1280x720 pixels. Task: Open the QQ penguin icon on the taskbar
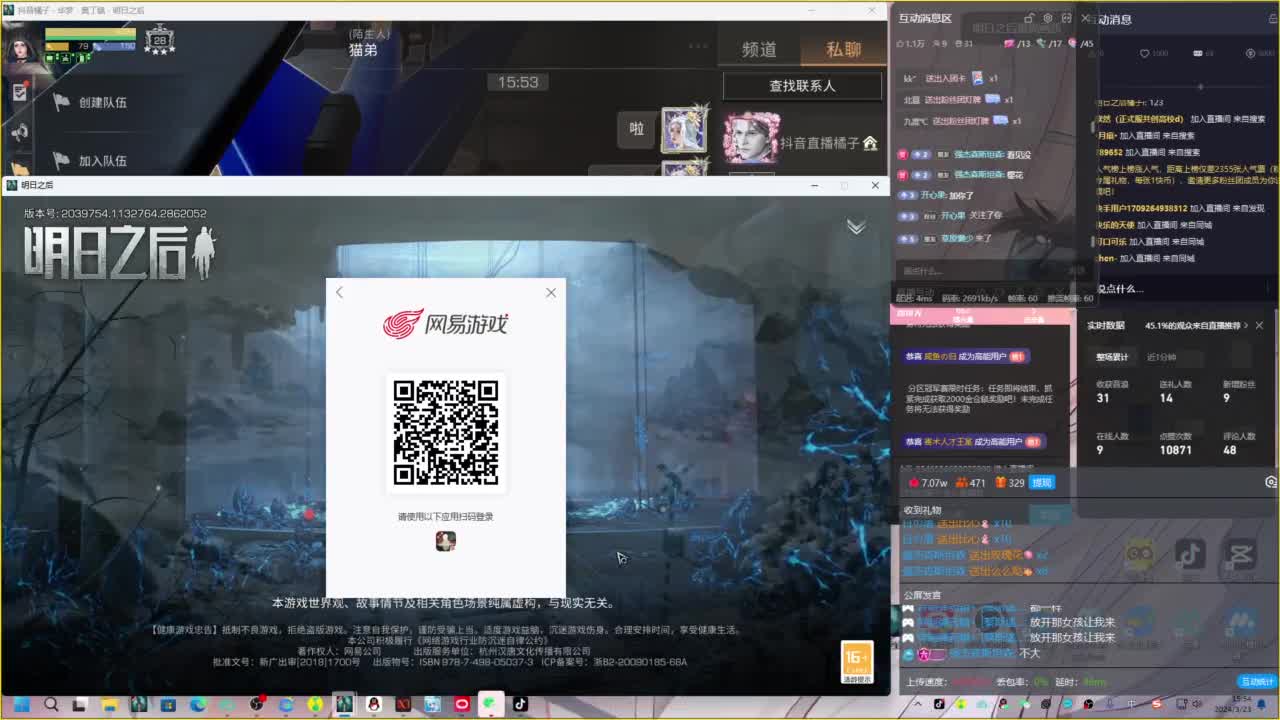(374, 704)
